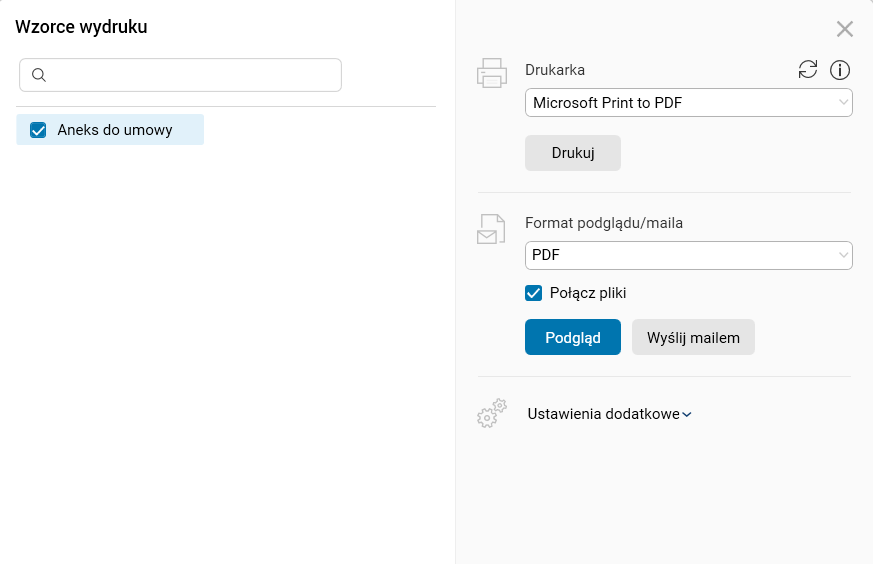The image size is (873, 564).
Task: Click the Wzorce wydruku heading
Action: point(81,27)
